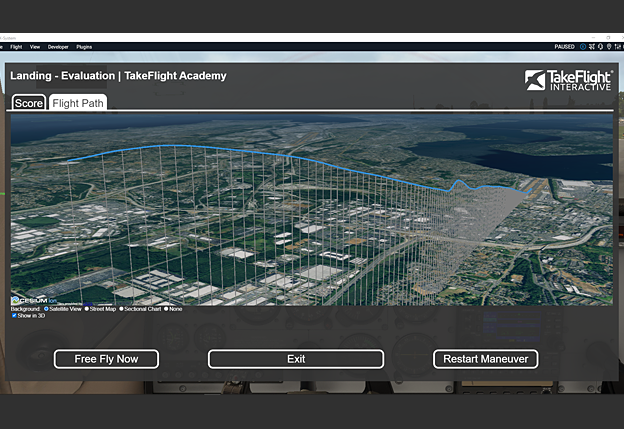Open the Developer menu
Screen dimensions: 624x429
(x=58, y=47)
